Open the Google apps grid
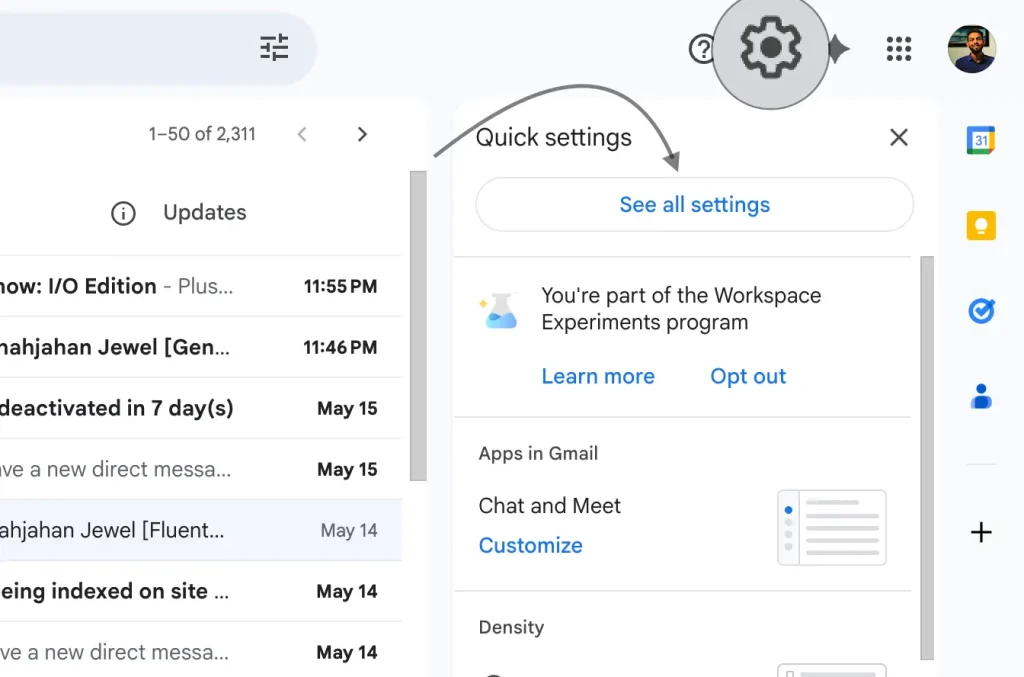The image size is (1024, 677). [899, 48]
